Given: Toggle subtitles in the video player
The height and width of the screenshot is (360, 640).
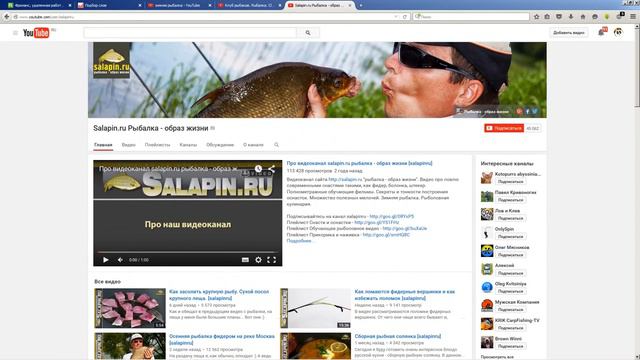Looking at the screenshot, I should point(245,260).
